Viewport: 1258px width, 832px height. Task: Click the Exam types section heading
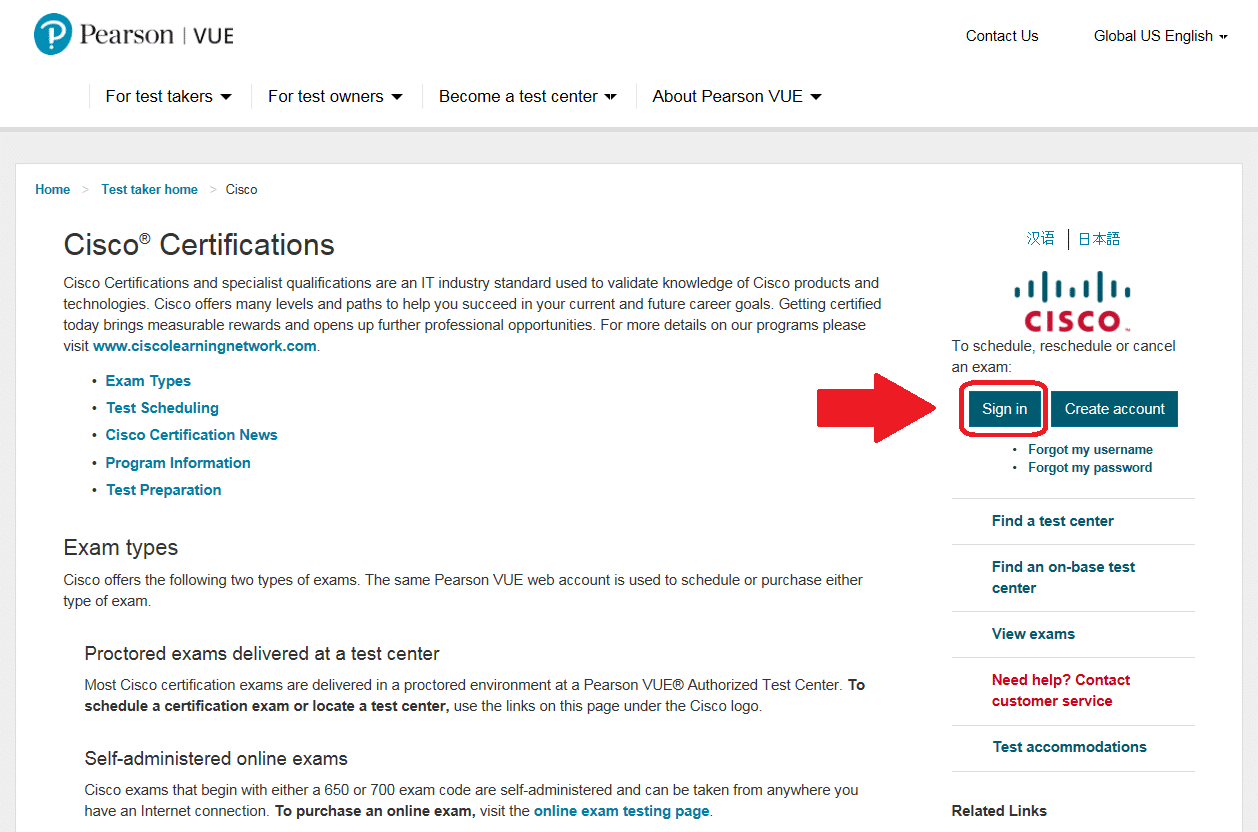point(121,548)
